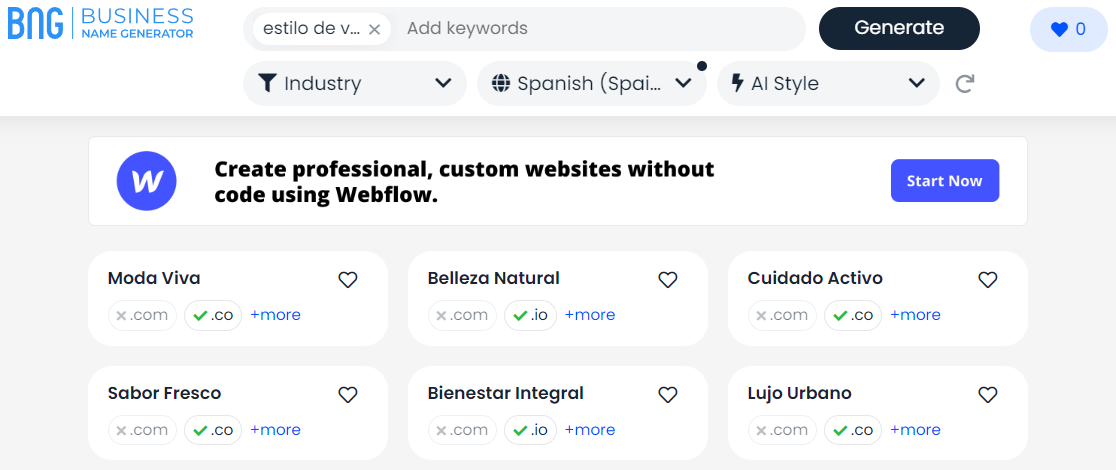Heart the Lujo Urbano name
Image resolution: width=1116 pixels, height=470 pixels.
tap(988, 395)
